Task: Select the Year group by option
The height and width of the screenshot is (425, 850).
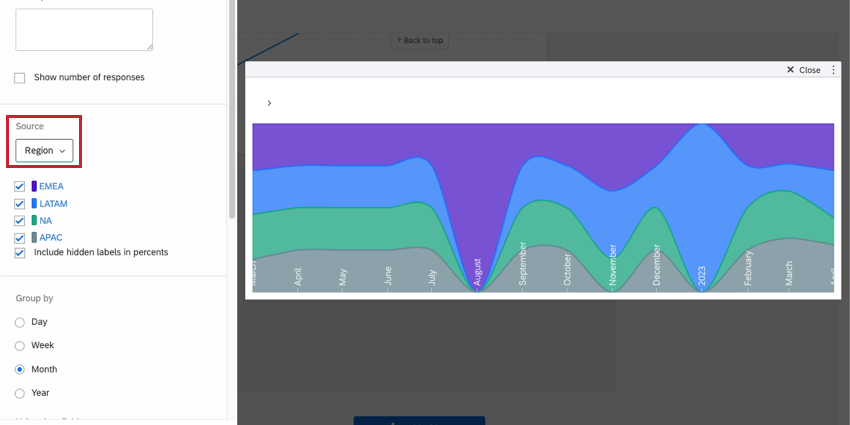Action: click(20, 393)
